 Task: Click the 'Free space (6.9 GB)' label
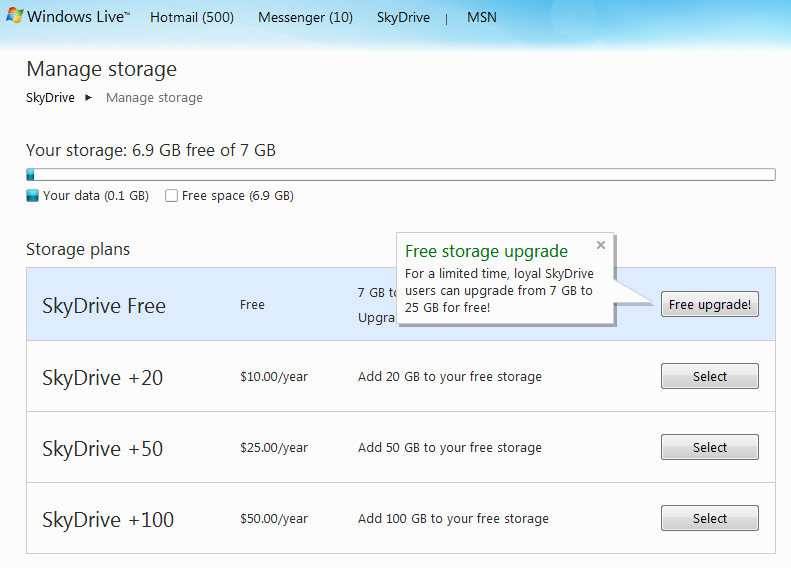[x=238, y=196]
